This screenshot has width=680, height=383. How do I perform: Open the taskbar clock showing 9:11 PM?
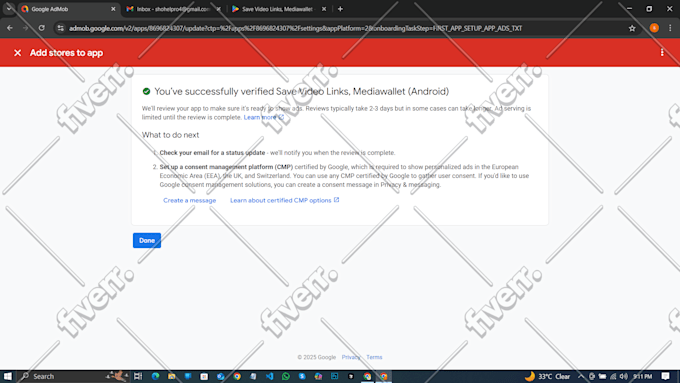click(642, 376)
